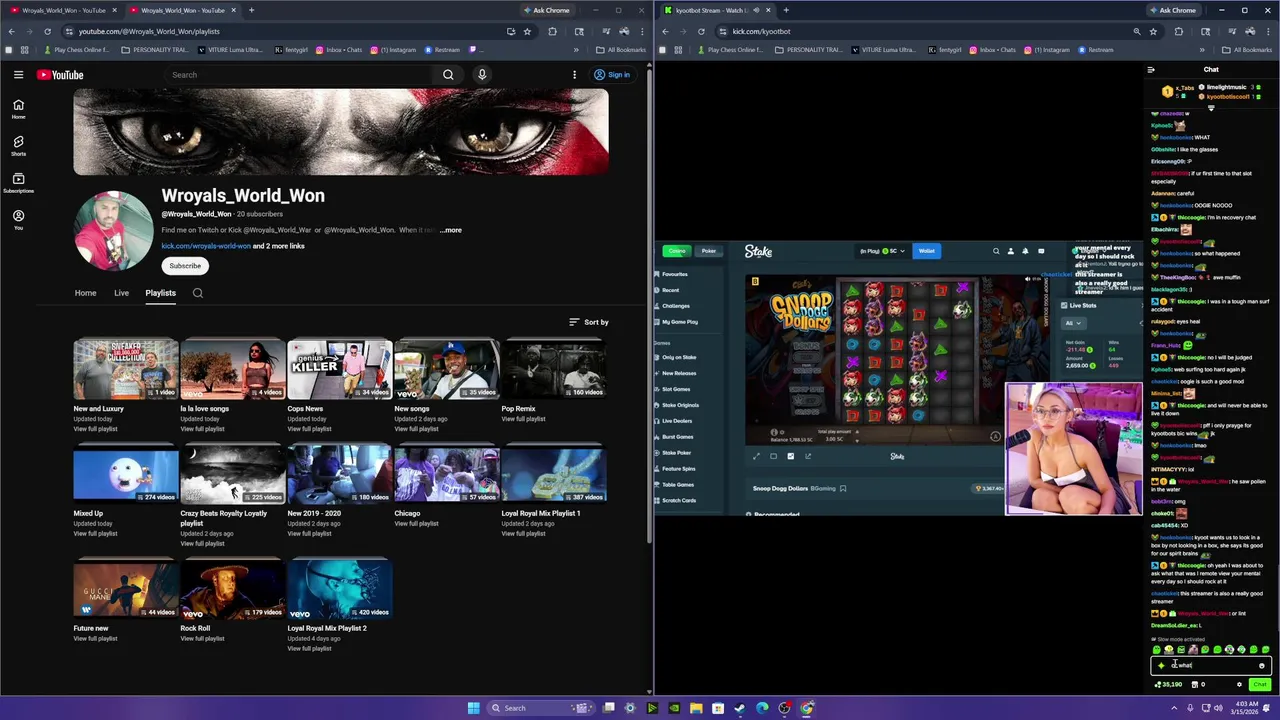
Task: Select Poker tab on Stake
Action: [708, 251]
